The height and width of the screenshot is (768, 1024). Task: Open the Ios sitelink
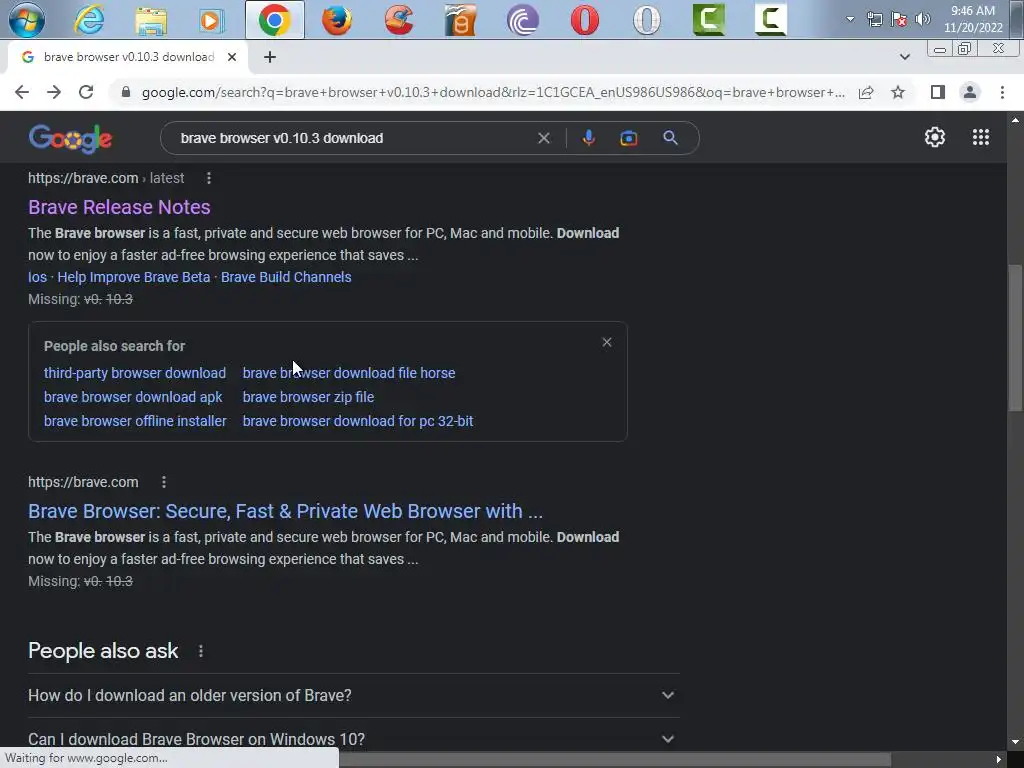37,277
